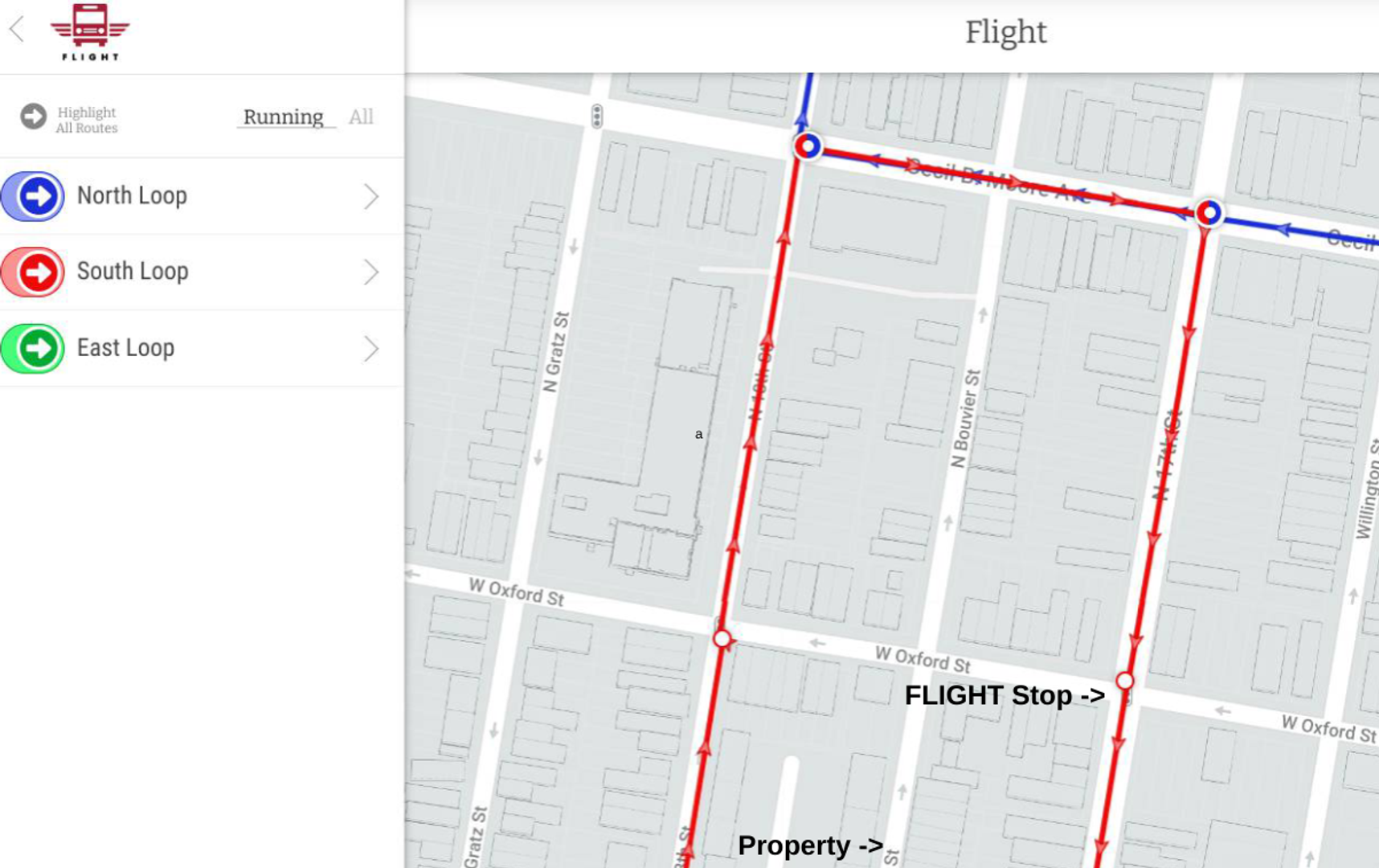Screen dimensions: 1379x868
Task: Click the blue-red stop marker at N 17th St
Action: tap(1209, 213)
